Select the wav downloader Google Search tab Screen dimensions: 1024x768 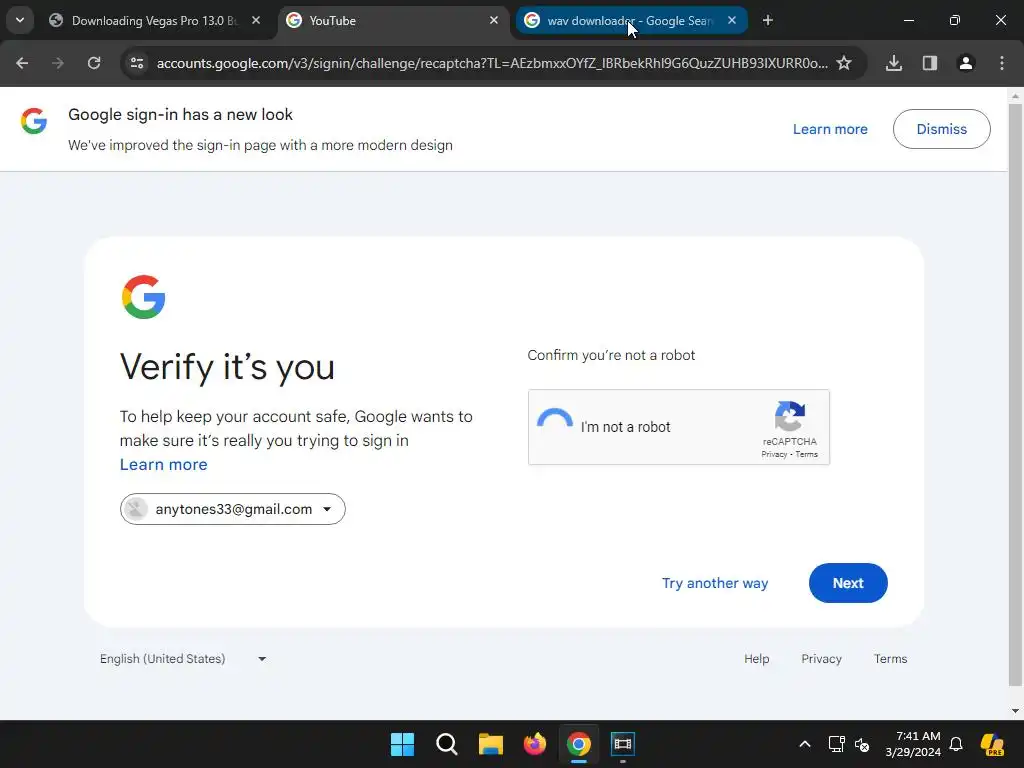pyautogui.click(x=631, y=21)
